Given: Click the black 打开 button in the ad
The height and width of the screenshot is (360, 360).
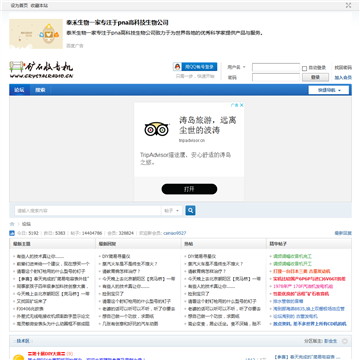Looking at the screenshot, I should pyautogui.click(x=189, y=189).
